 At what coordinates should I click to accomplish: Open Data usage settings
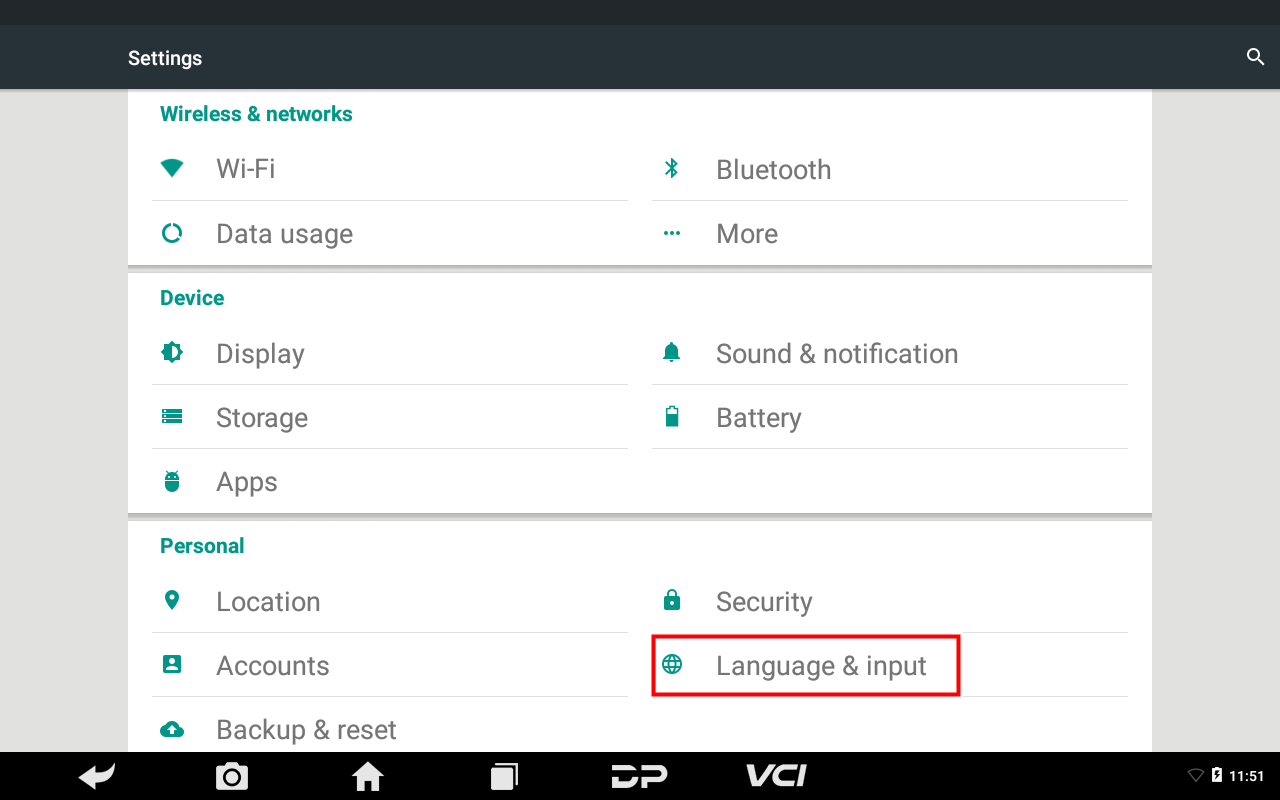click(390, 233)
